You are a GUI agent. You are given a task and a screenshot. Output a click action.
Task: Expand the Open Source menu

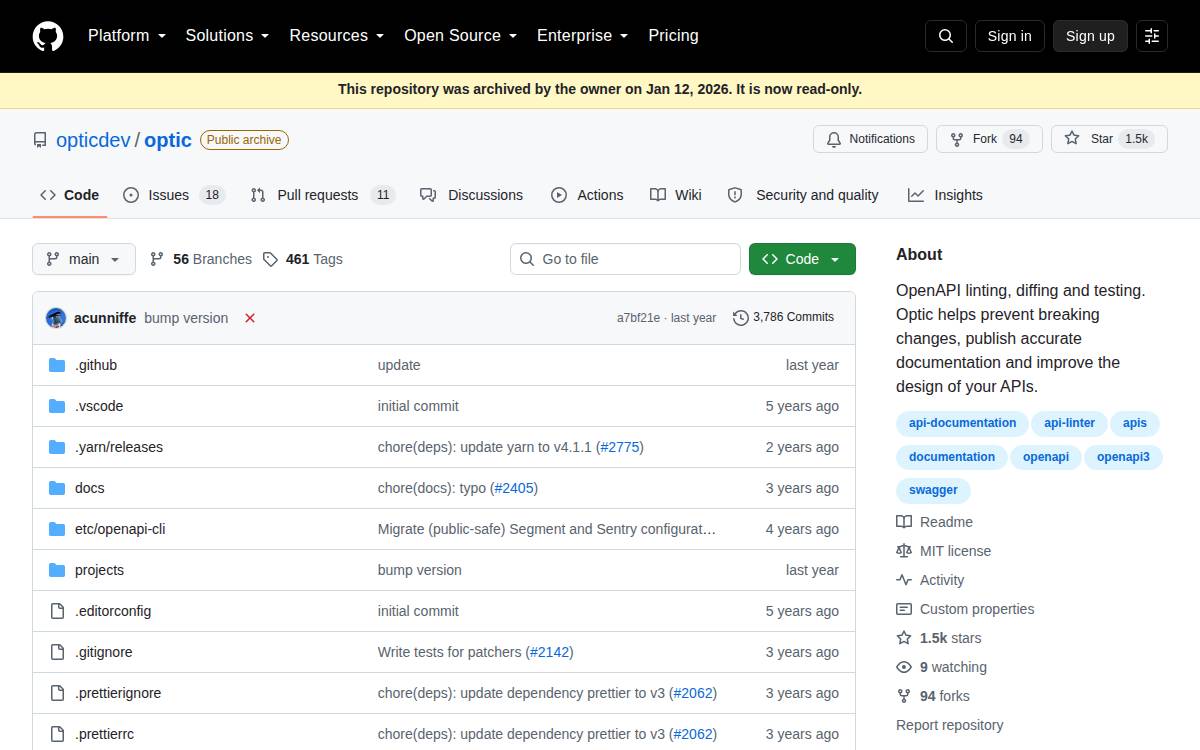460,36
